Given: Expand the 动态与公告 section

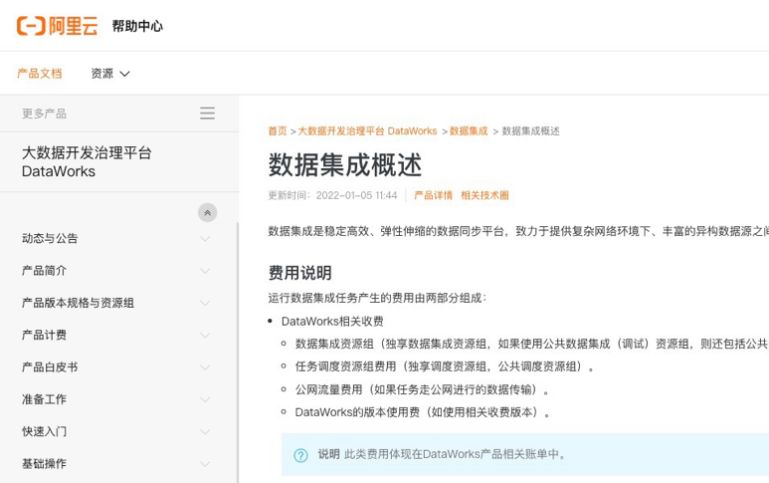Looking at the screenshot, I should pyautogui.click(x=205, y=239).
